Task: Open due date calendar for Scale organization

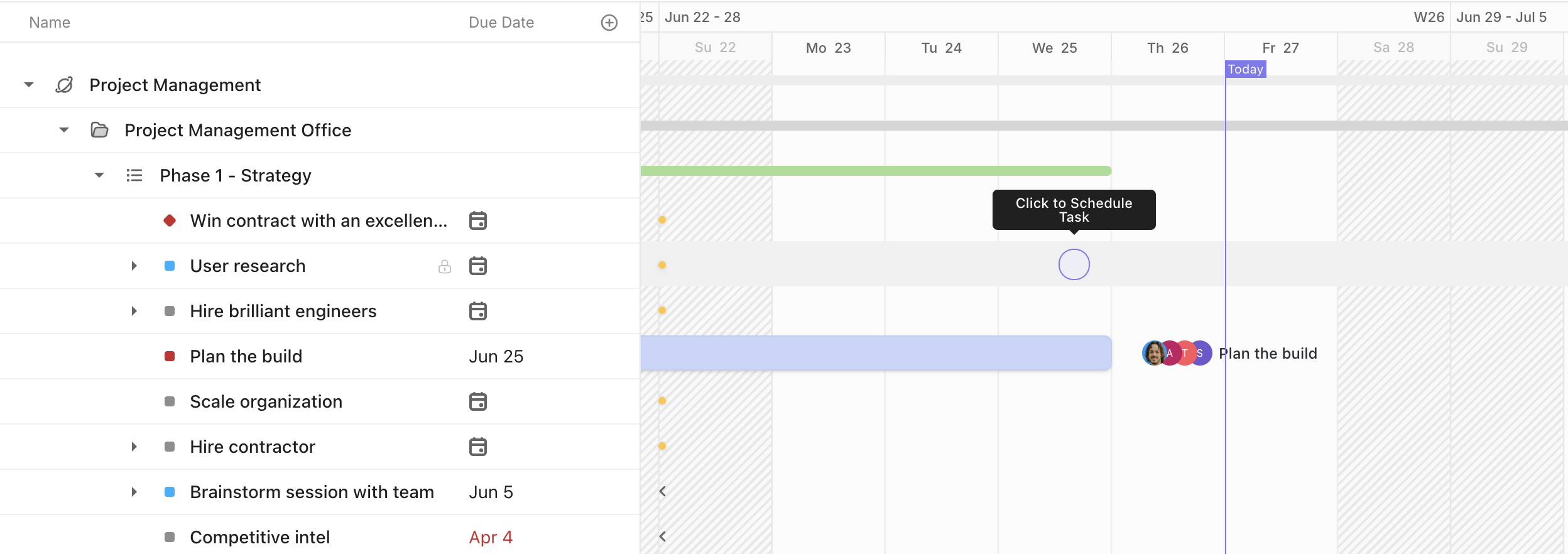Action: coord(478,401)
